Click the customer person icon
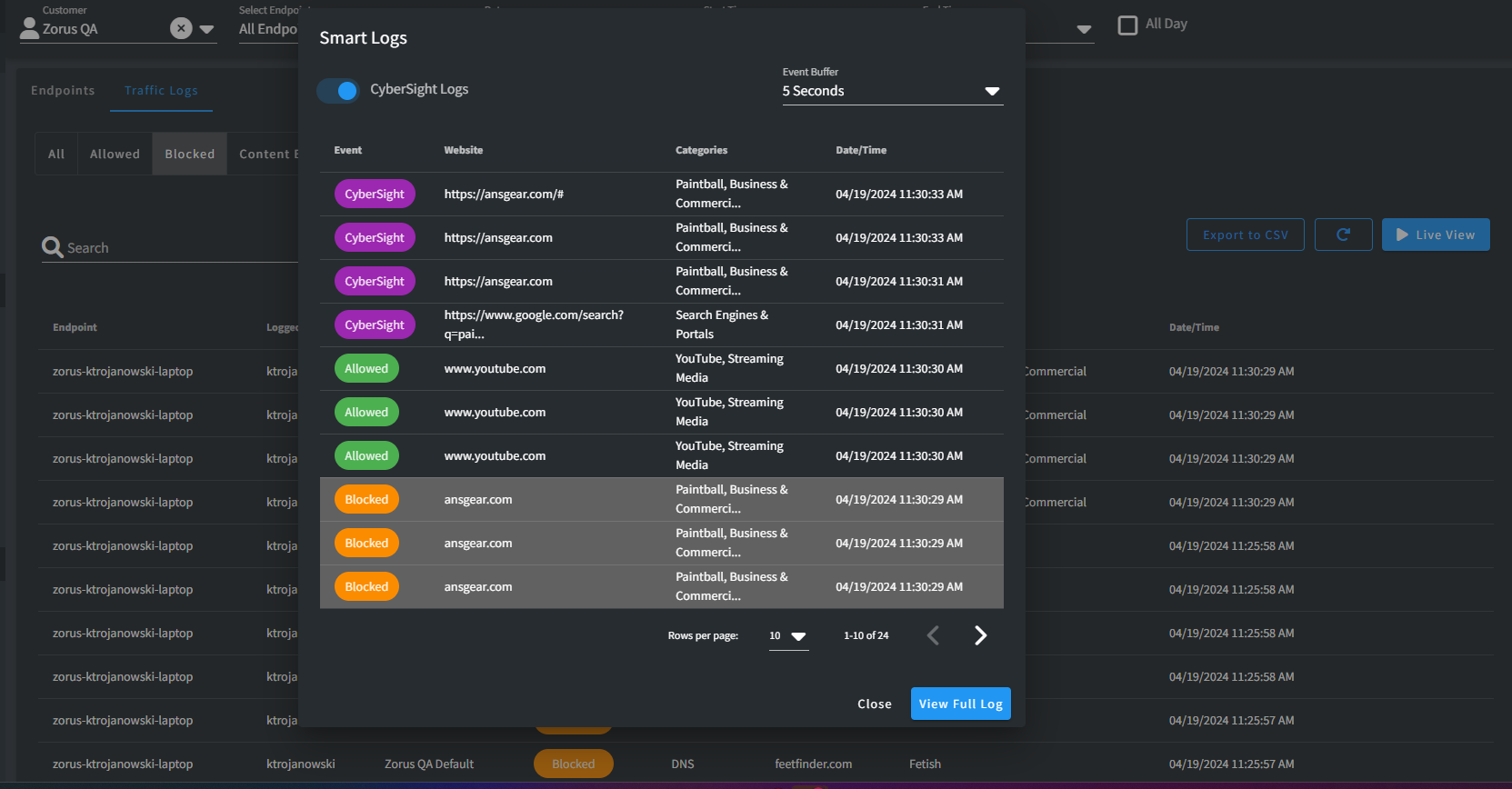This screenshot has width=1512, height=789. click(x=29, y=28)
